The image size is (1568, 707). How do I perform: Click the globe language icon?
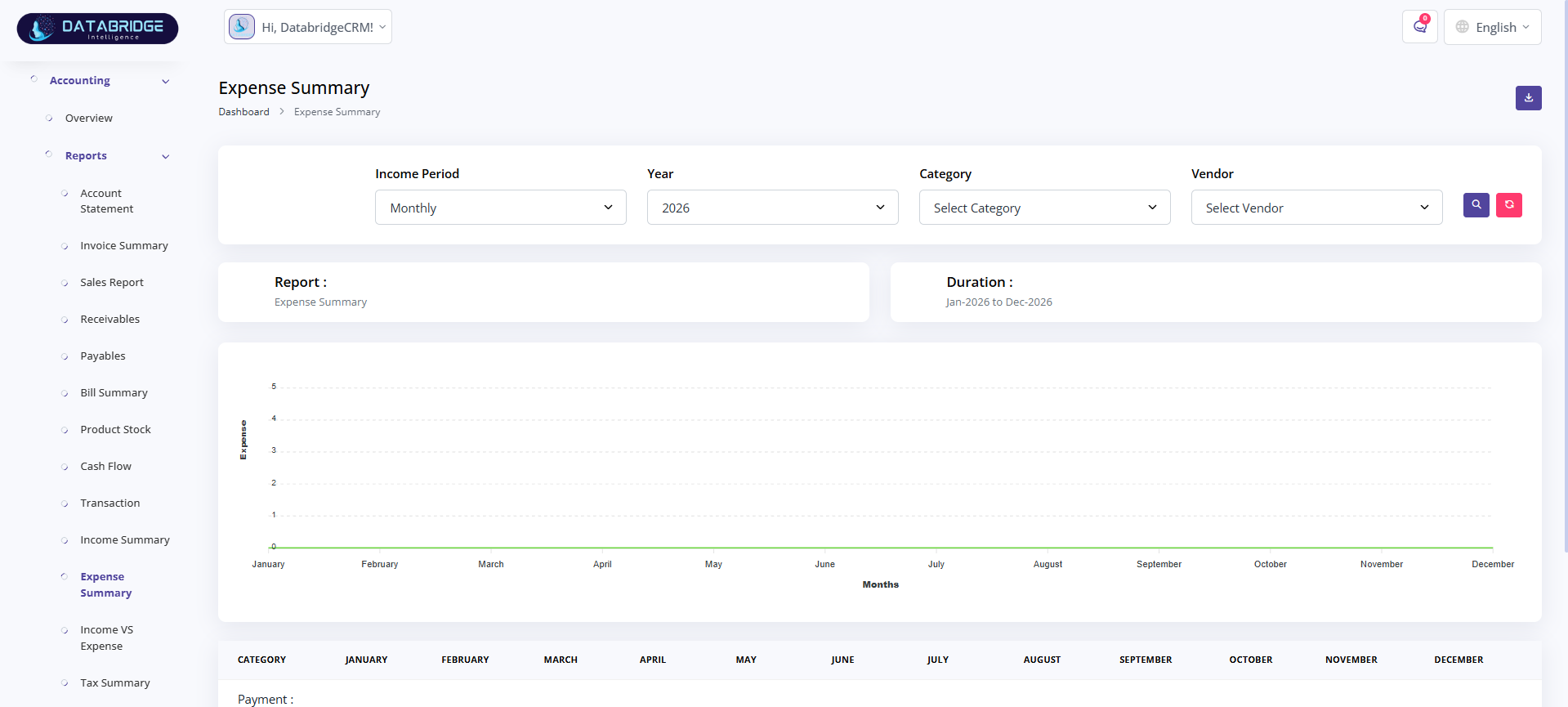point(1462,27)
